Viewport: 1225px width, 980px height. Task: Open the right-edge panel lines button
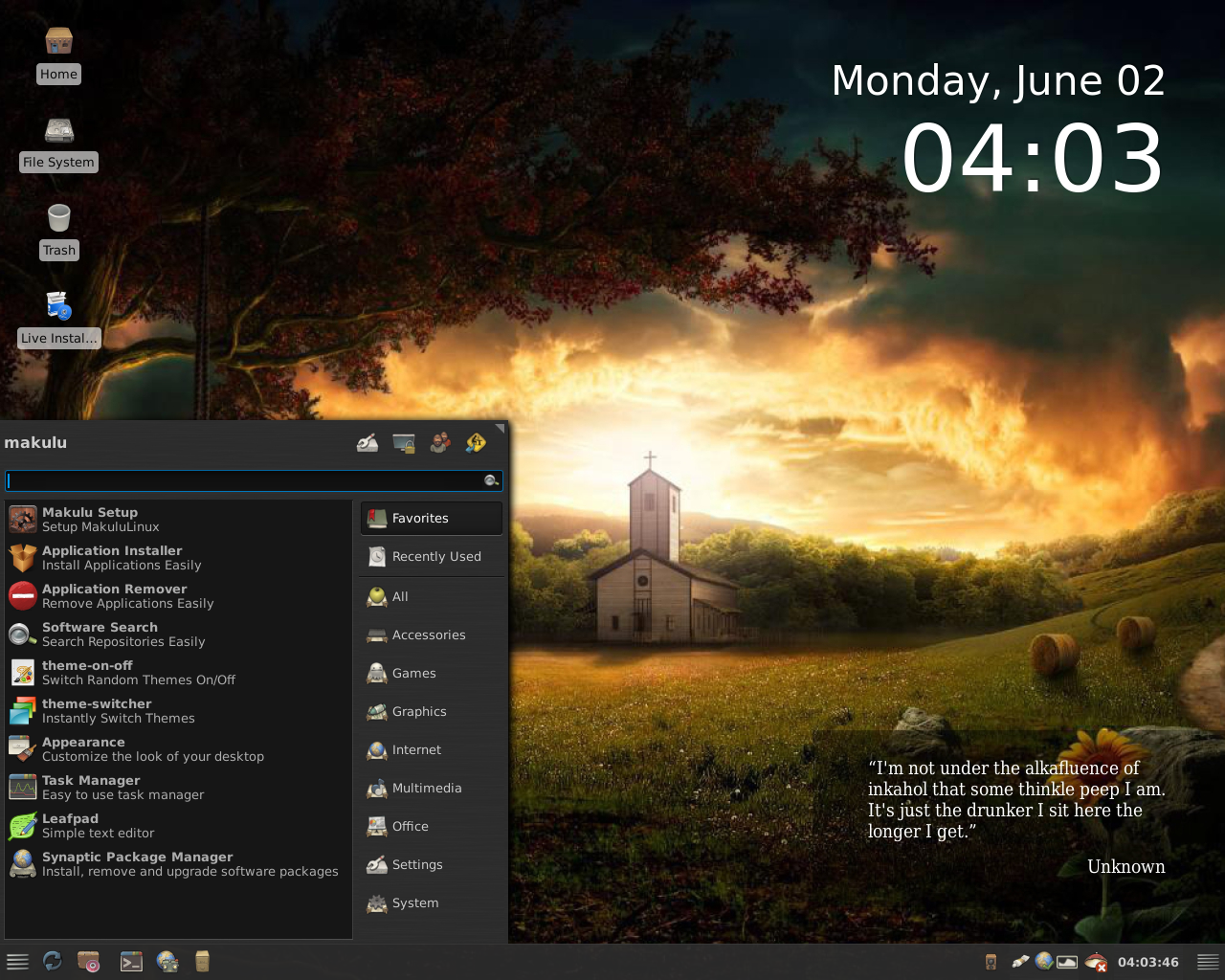click(x=1208, y=962)
